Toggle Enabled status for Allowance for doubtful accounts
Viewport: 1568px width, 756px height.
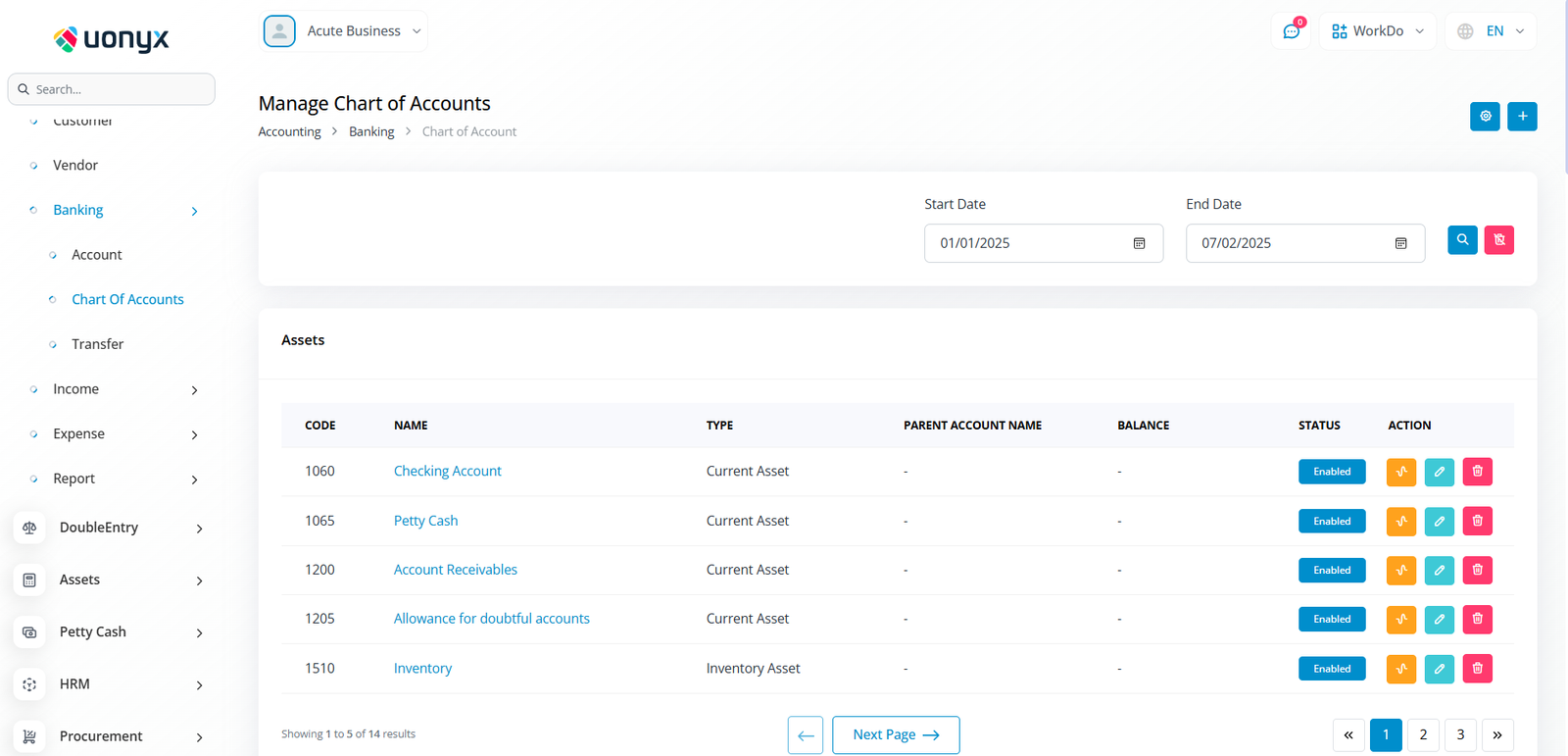[1332, 620]
